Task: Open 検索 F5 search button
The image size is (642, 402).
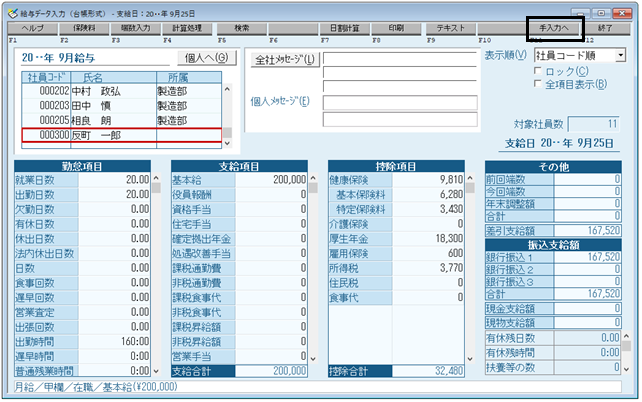Action: tap(242, 28)
